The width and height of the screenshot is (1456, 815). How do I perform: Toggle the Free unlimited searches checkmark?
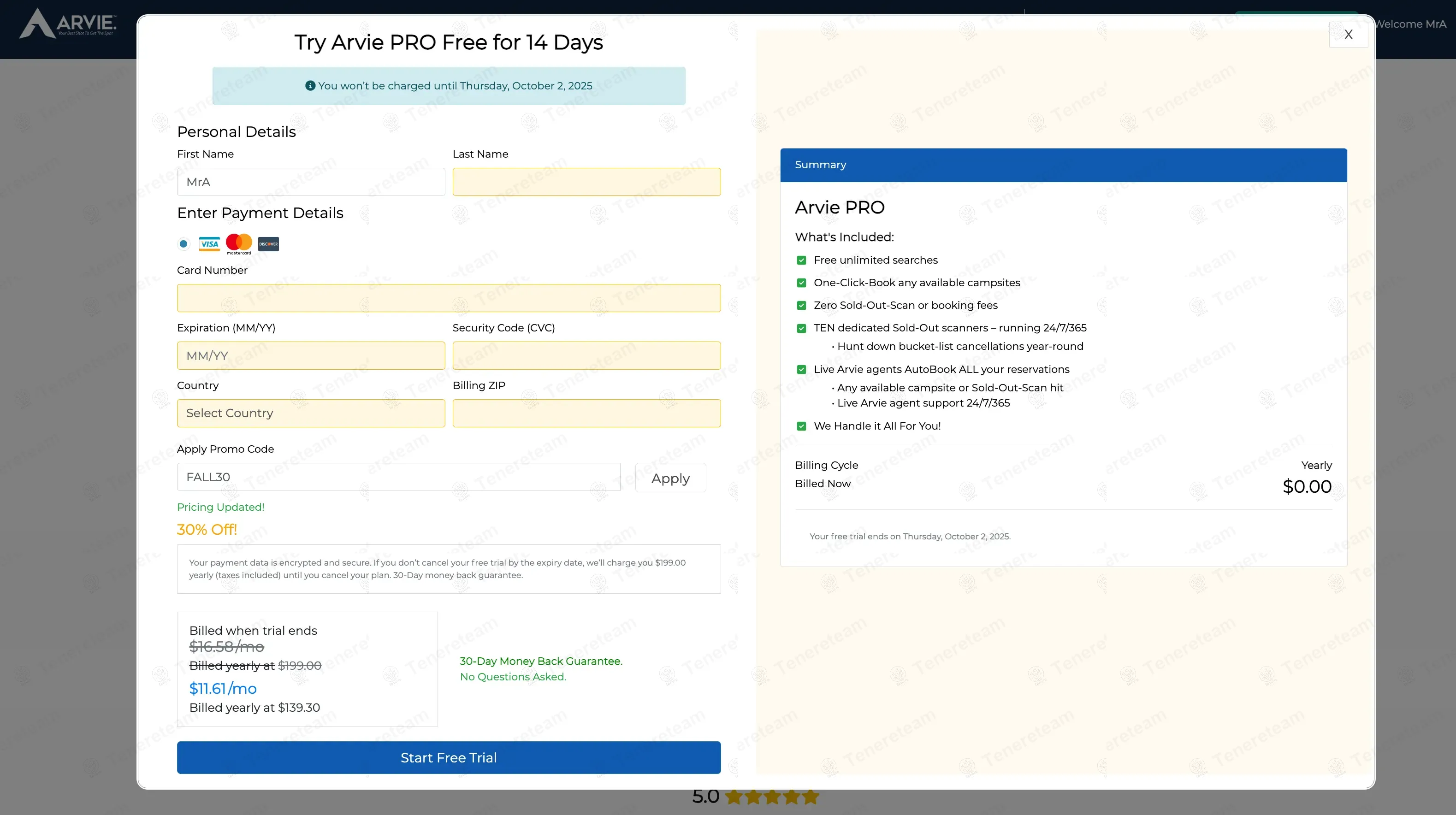tap(801, 260)
